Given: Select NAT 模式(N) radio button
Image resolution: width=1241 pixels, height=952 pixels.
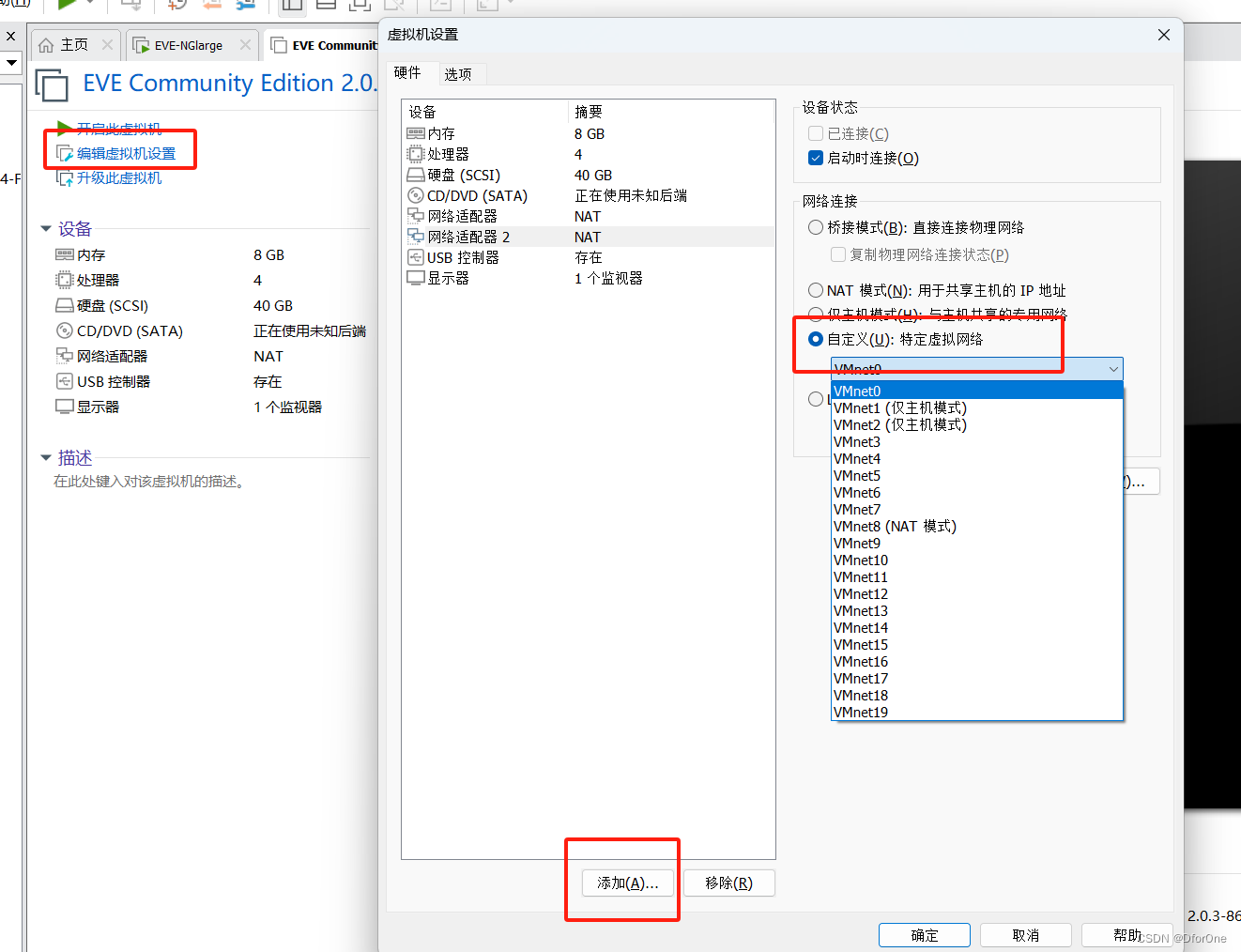Looking at the screenshot, I should (816, 290).
